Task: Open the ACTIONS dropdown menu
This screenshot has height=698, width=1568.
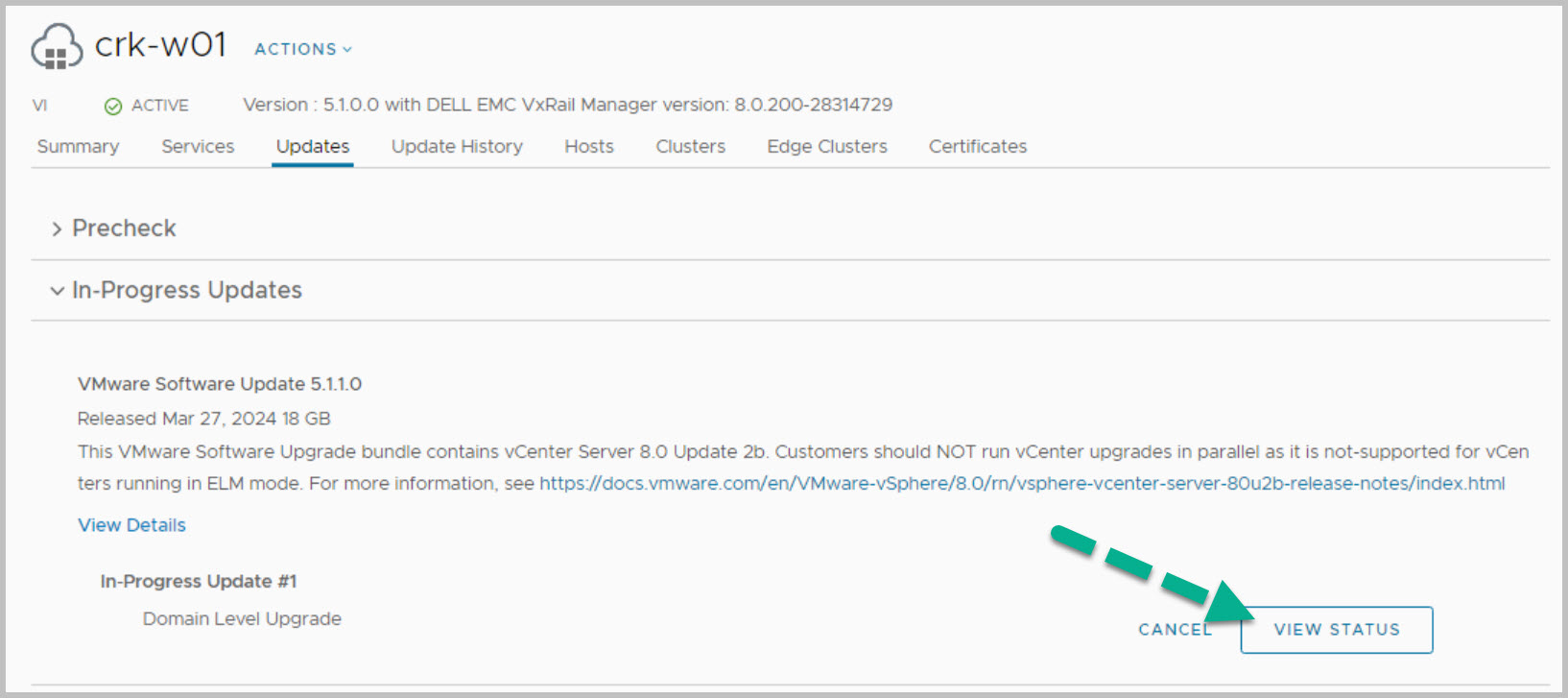Action: 303,49
